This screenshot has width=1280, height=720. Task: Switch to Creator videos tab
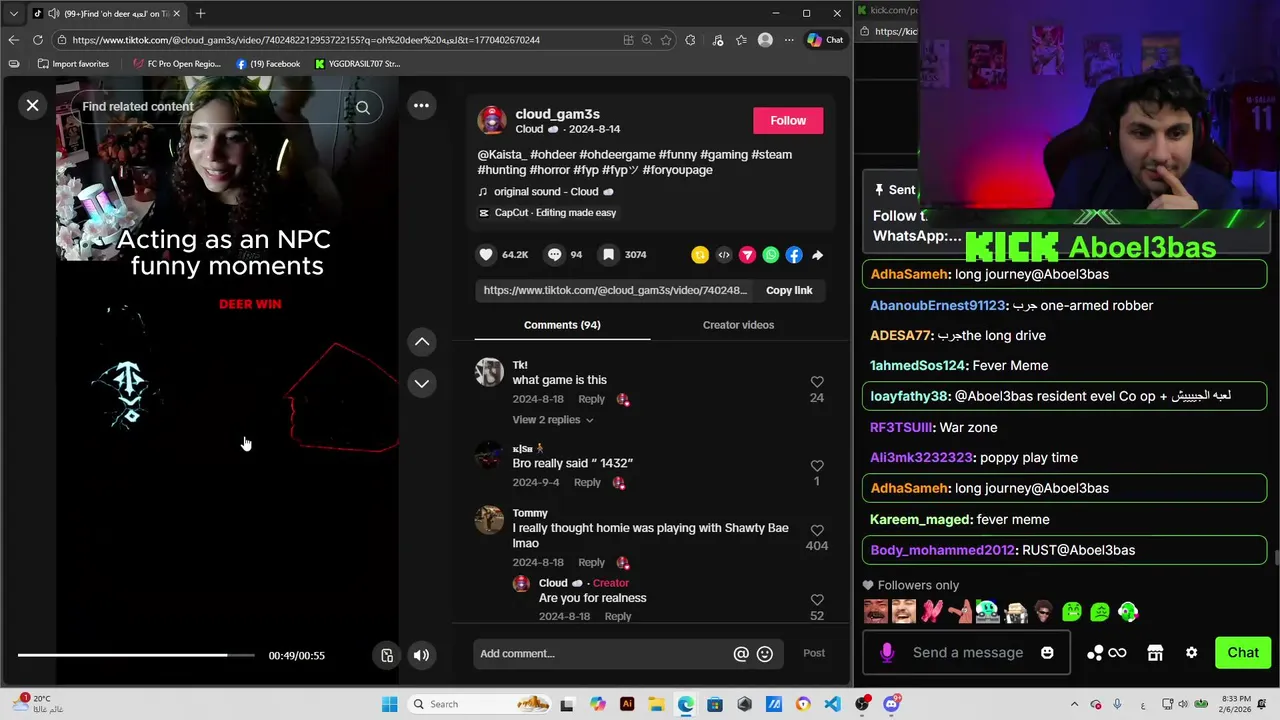[x=738, y=325]
